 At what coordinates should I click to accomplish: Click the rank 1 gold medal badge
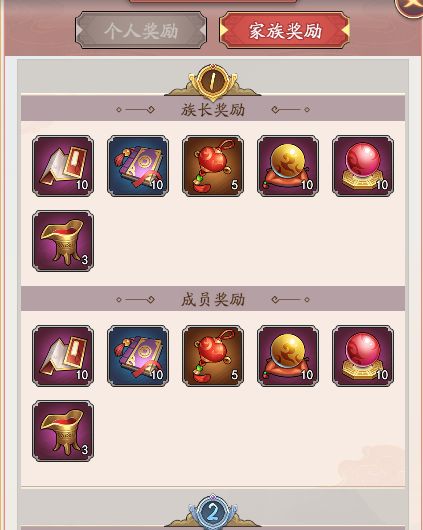(213, 81)
